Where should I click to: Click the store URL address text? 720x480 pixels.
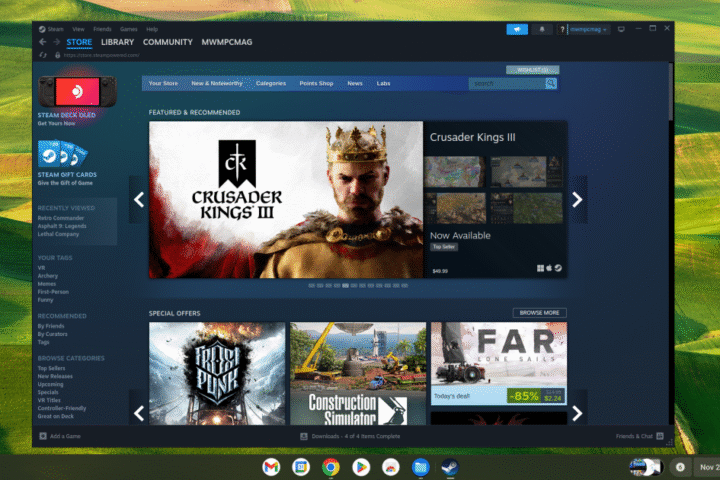click(101, 55)
